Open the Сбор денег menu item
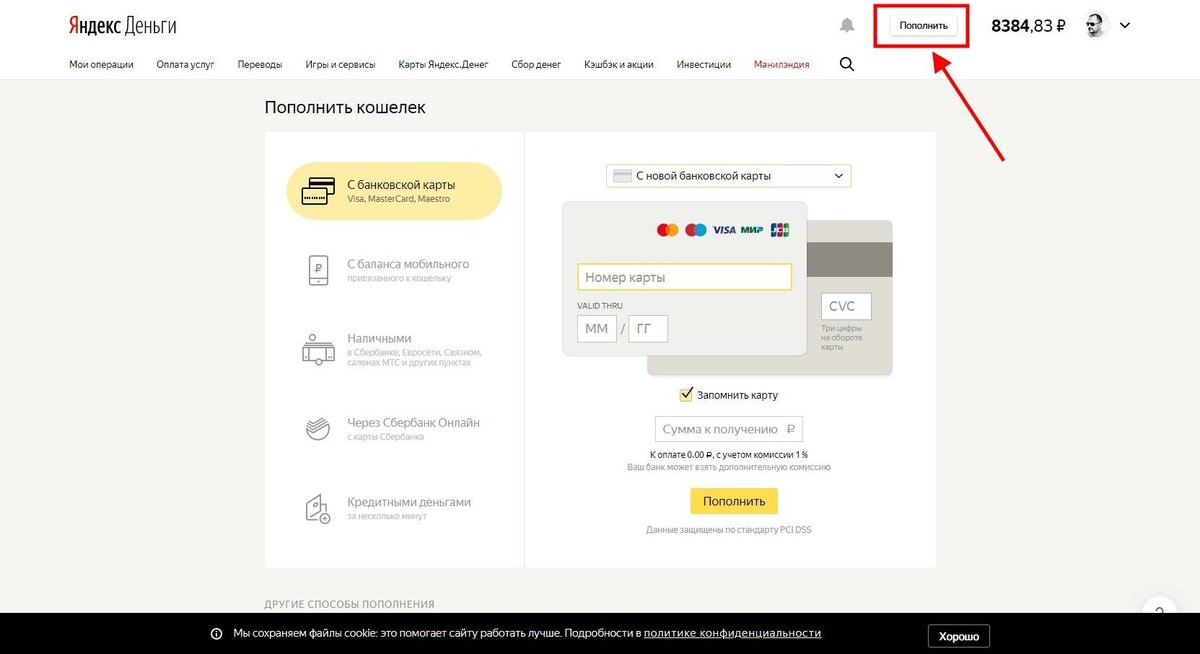Viewport: 1200px width, 654px height. pyautogui.click(x=535, y=64)
